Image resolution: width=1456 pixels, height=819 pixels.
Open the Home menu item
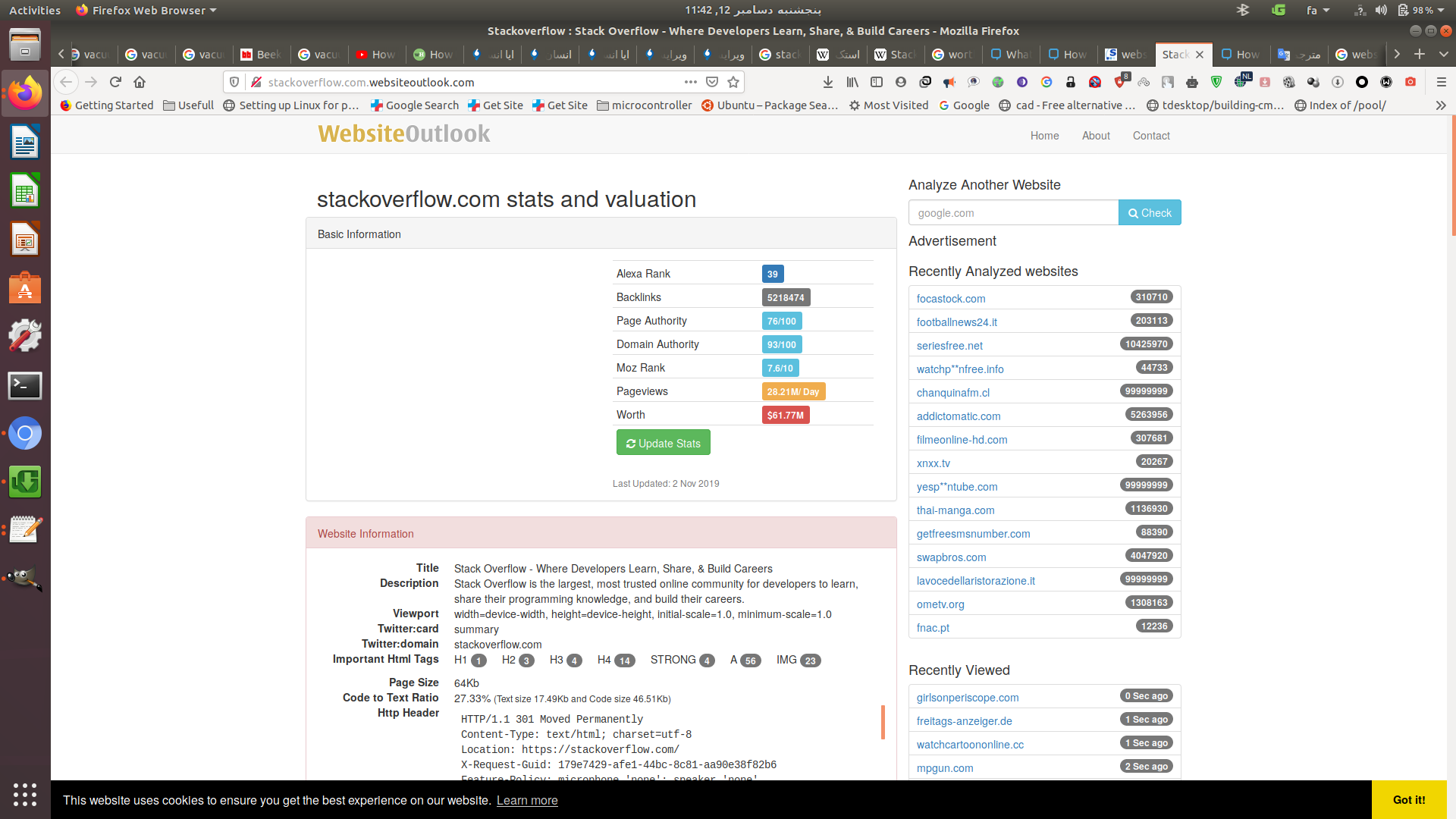[x=1044, y=136]
